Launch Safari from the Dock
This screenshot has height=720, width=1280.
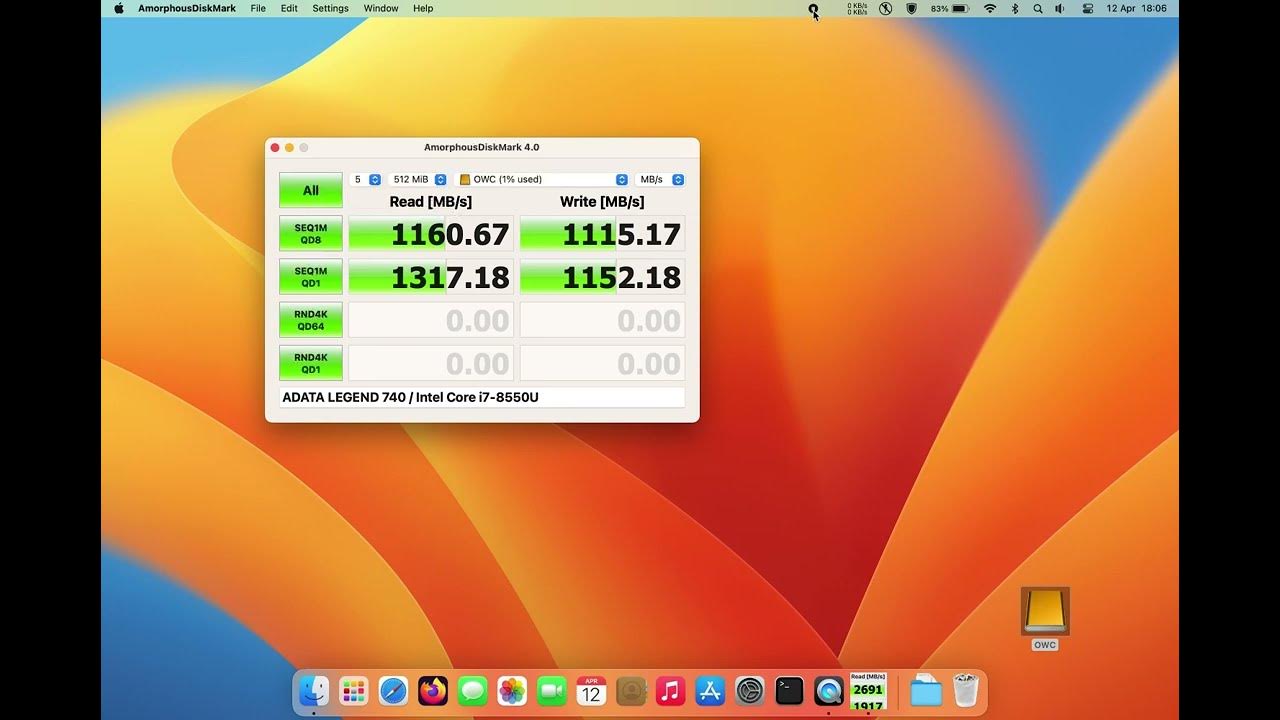393,691
